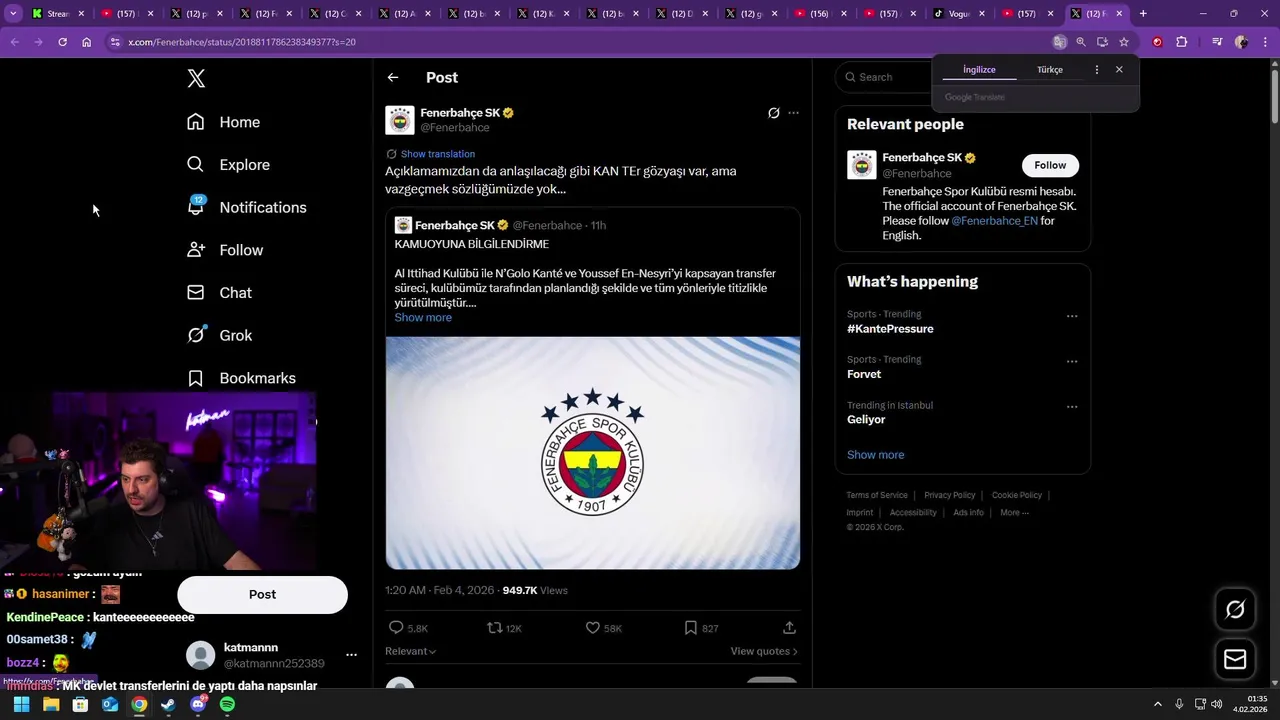Screen dimensions: 1280x720
Task: Click the Privacy Policy footer link
Action: (949, 495)
